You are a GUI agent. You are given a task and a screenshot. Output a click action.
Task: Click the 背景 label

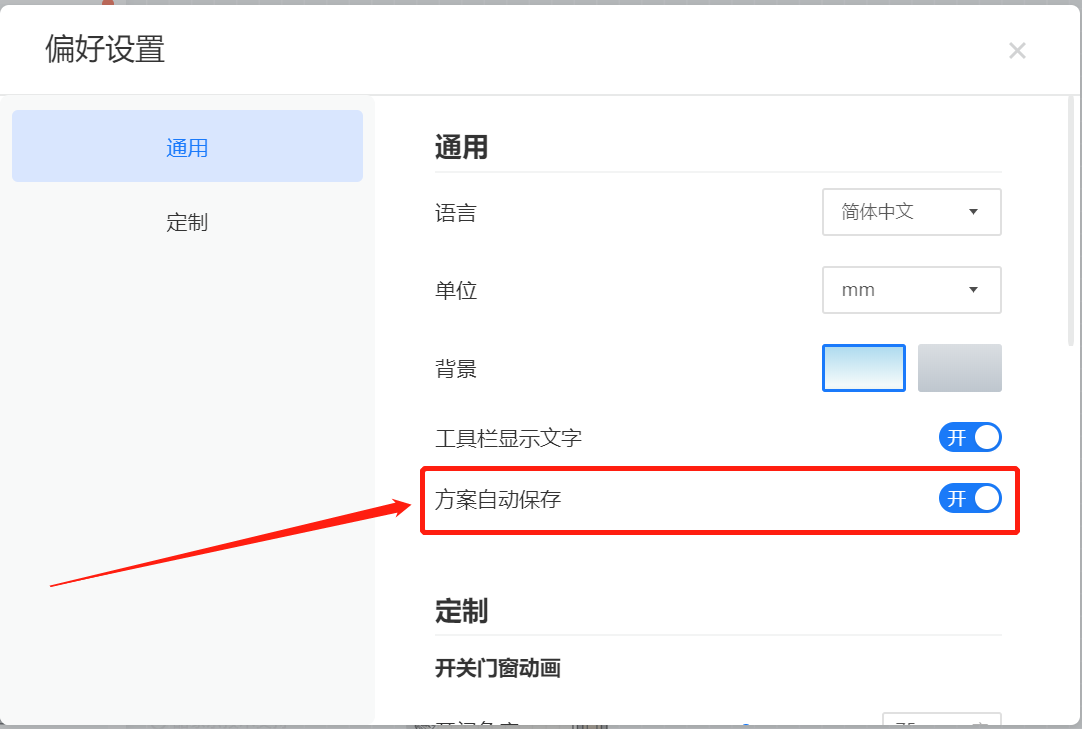[x=455, y=369]
